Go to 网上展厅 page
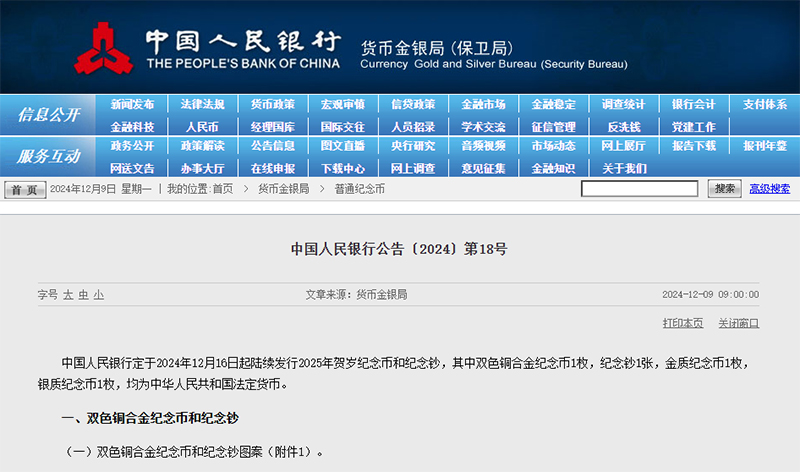 click(623, 145)
